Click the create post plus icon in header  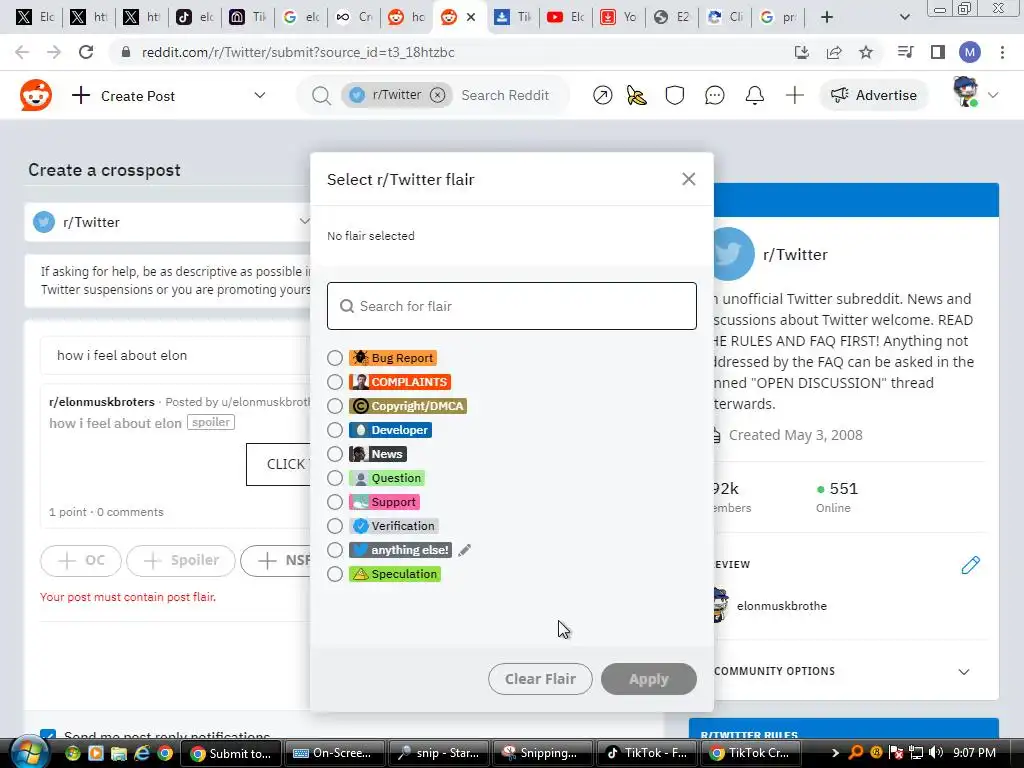coord(795,95)
